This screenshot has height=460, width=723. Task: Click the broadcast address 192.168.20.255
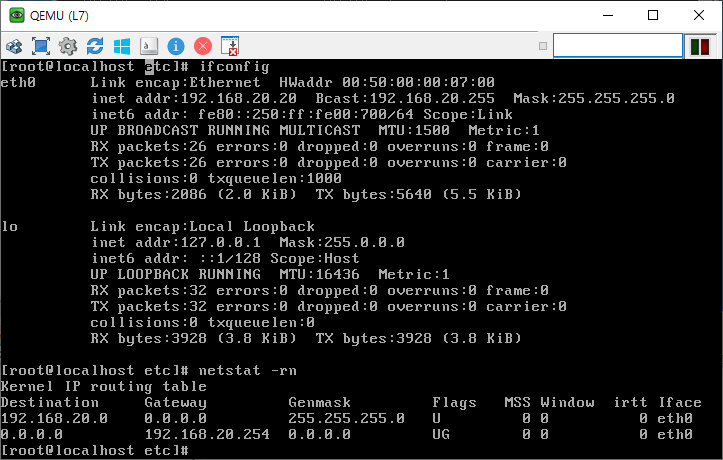tap(432, 99)
